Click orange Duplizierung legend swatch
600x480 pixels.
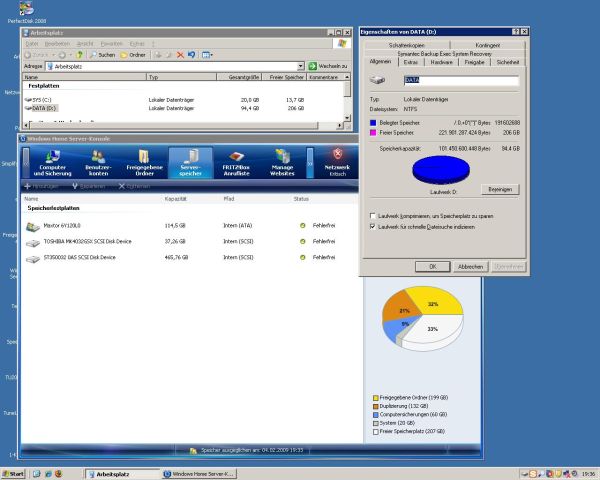(x=375, y=406)
